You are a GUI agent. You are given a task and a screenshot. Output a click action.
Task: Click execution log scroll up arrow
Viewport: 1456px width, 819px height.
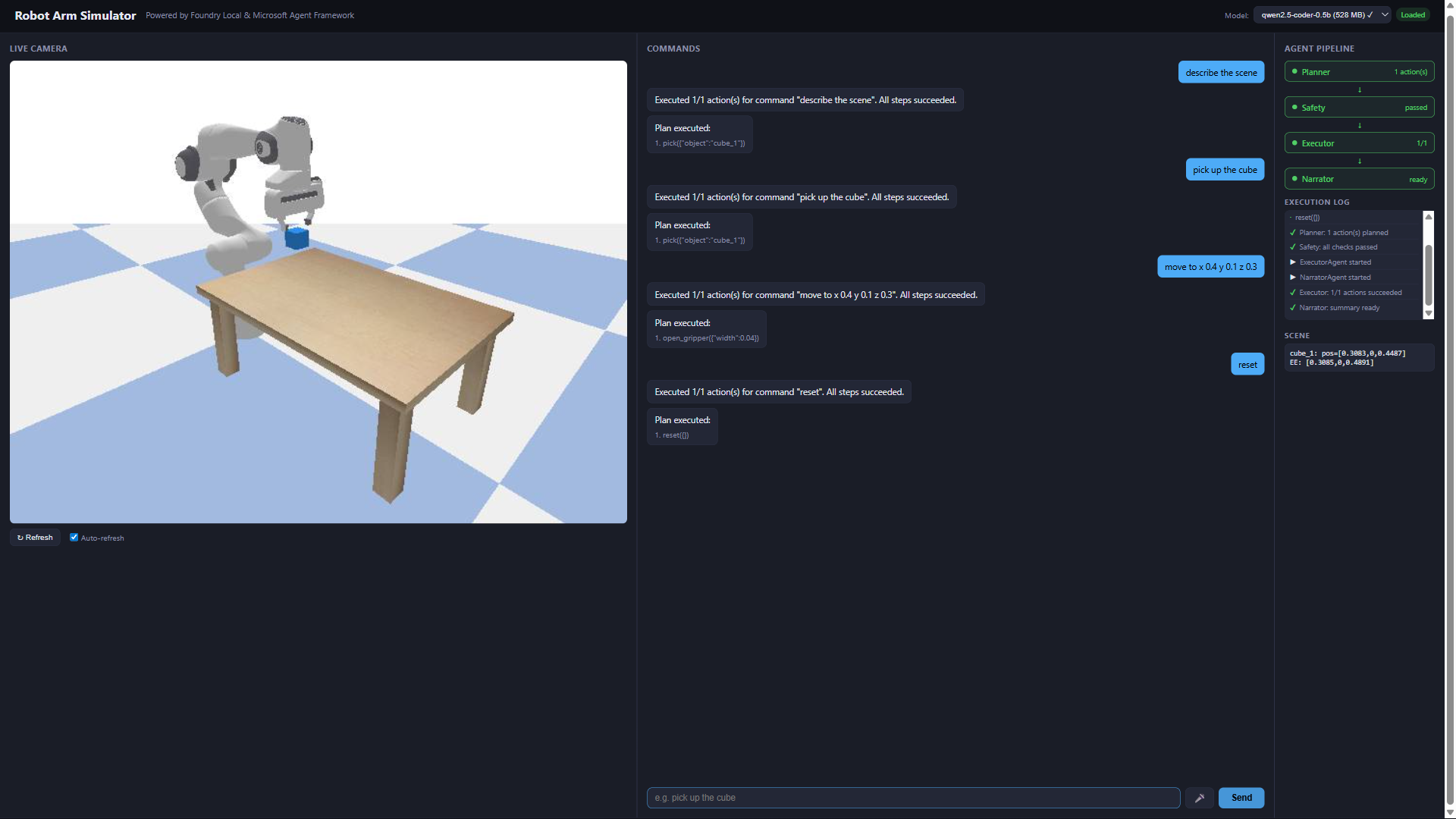(1429, 217)
